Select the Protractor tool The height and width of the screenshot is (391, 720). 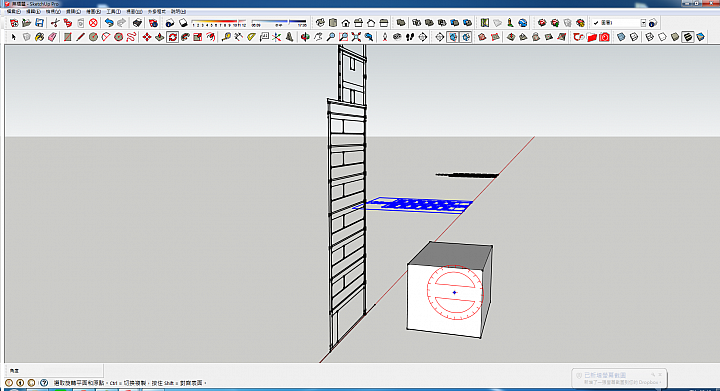tap(251, 37)
